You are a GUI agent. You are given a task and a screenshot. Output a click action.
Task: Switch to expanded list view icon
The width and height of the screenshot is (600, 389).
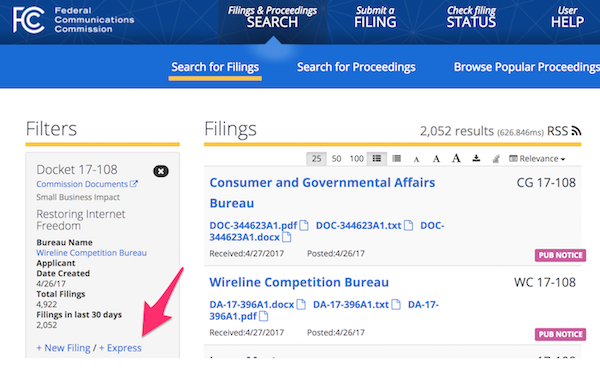[x=377, y=158]
